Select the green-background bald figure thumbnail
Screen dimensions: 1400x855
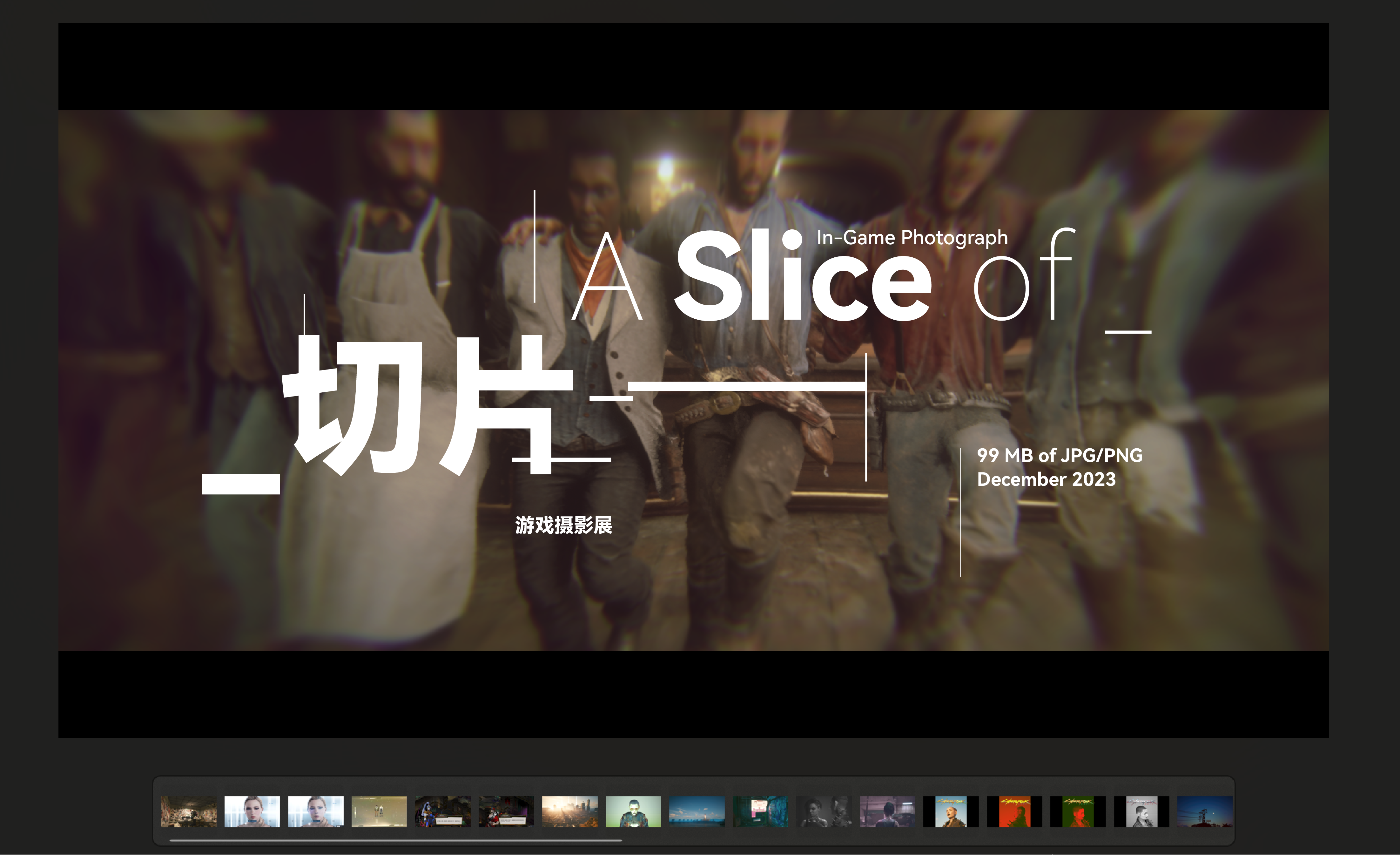[x=634, y=811]
